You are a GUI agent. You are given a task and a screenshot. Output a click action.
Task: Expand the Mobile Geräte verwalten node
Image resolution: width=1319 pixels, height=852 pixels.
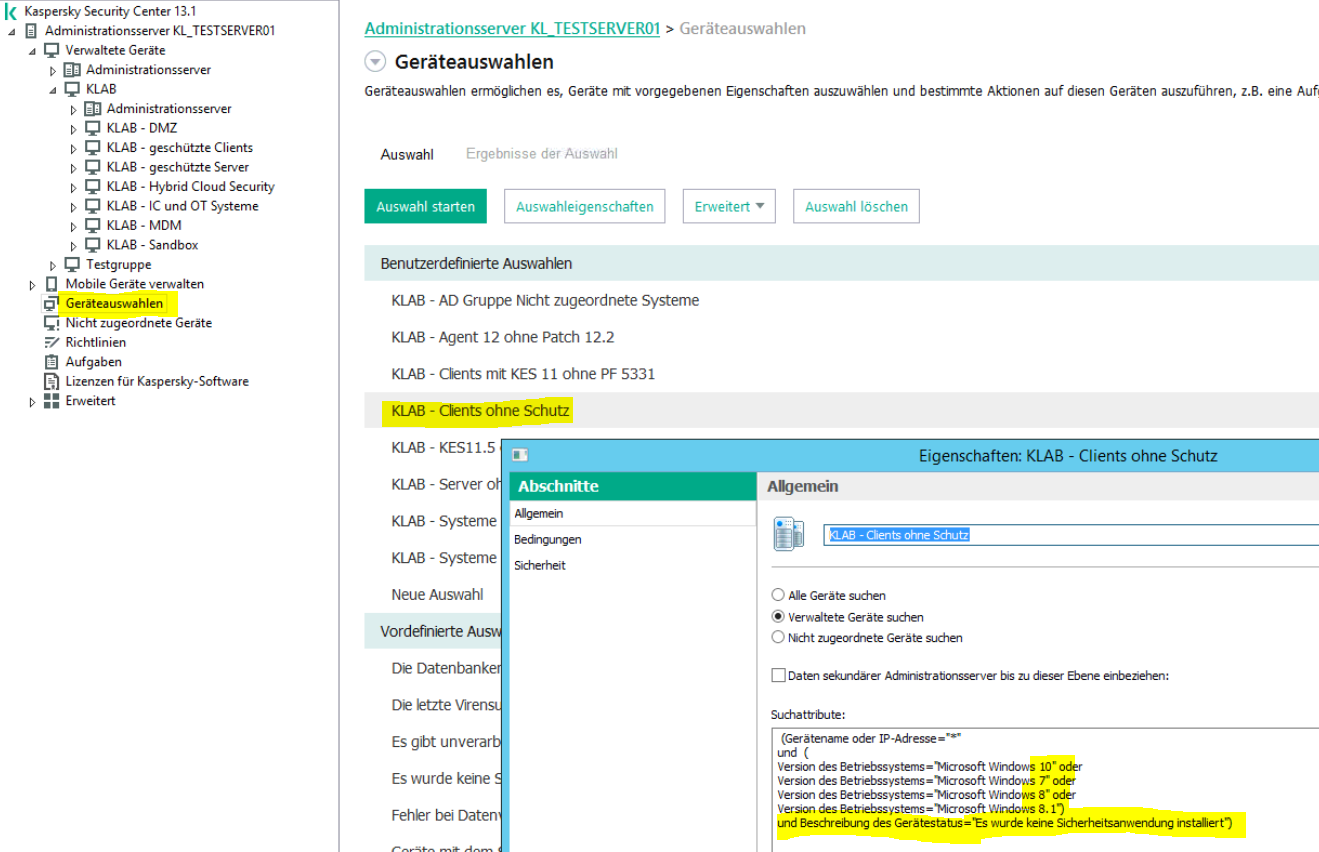pos(32,284)
